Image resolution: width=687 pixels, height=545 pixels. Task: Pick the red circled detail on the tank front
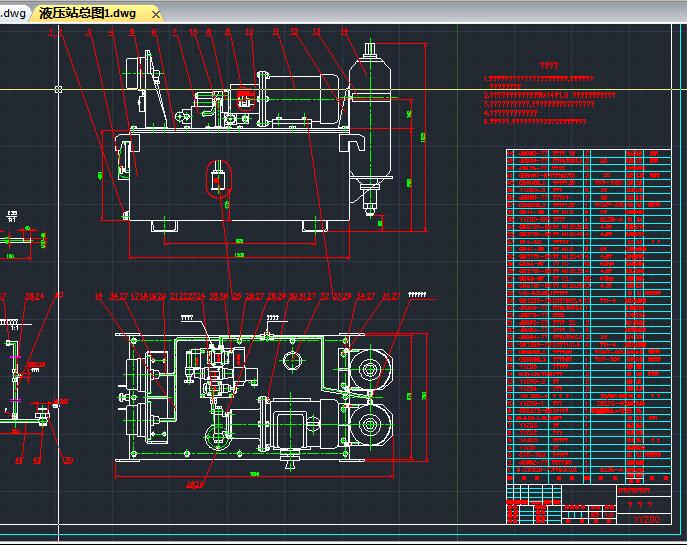(219, 179)
